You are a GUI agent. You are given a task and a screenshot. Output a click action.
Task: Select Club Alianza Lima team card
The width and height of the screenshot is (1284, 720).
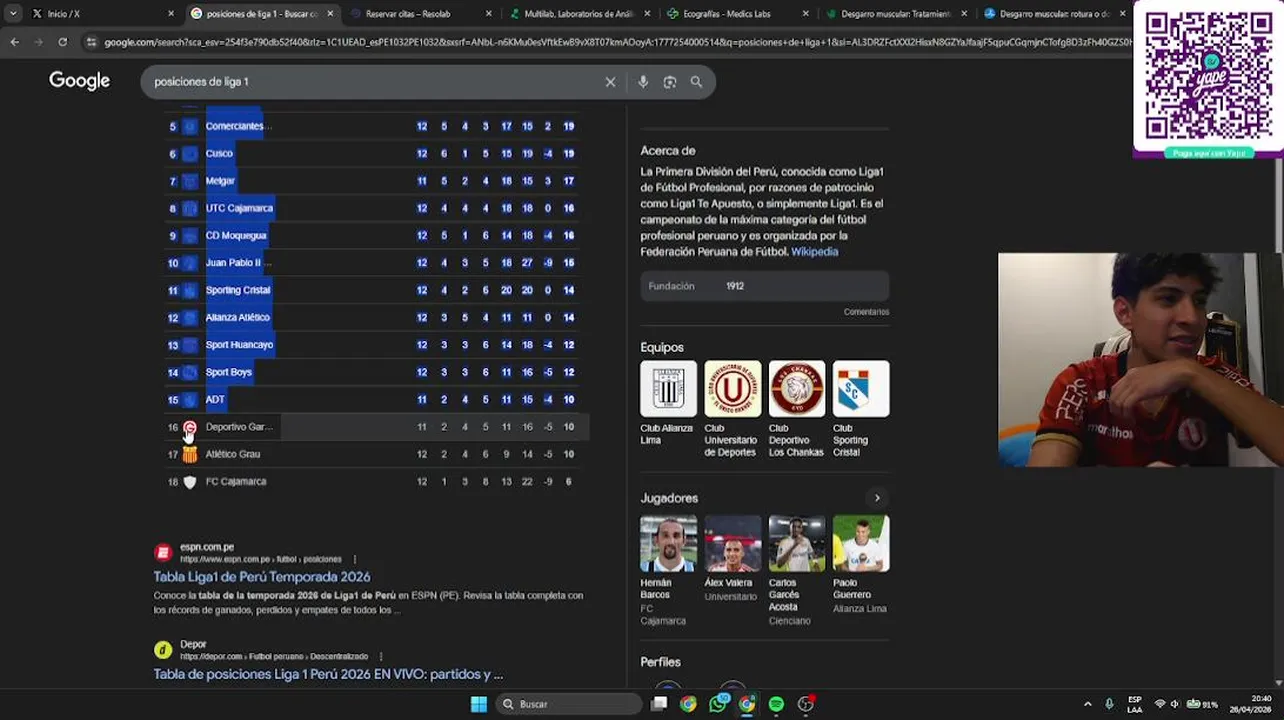point(668,404)
